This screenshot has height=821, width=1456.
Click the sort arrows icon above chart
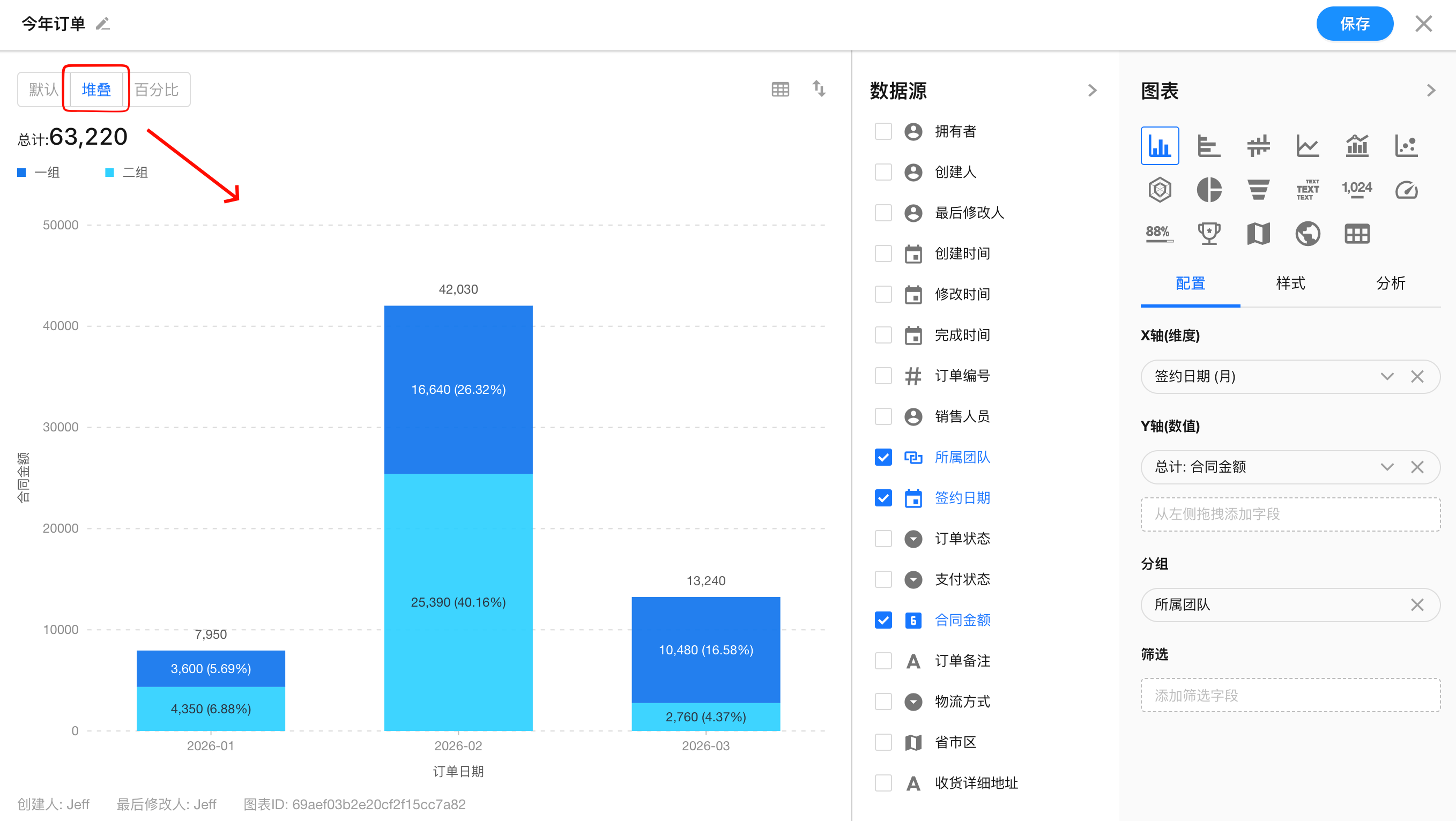coord(819,89)
